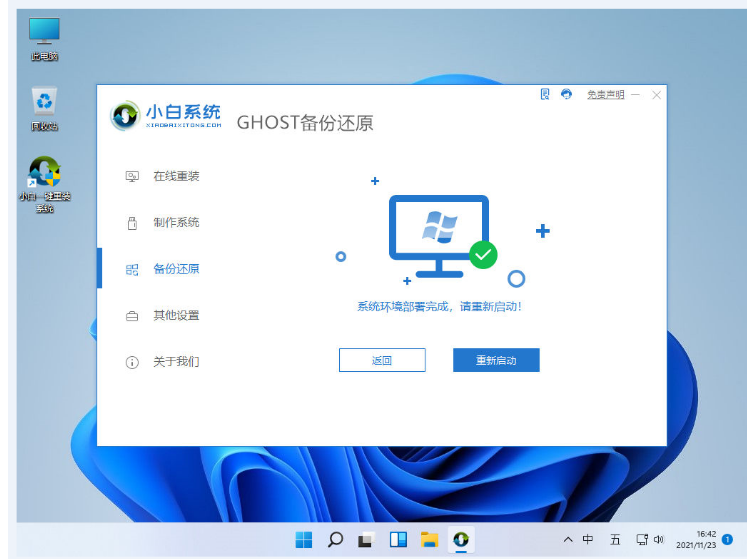Viewport: 747px width, 559px height.
Task: Open the clock showing 16:42
Action: click(x=696, y=539)
